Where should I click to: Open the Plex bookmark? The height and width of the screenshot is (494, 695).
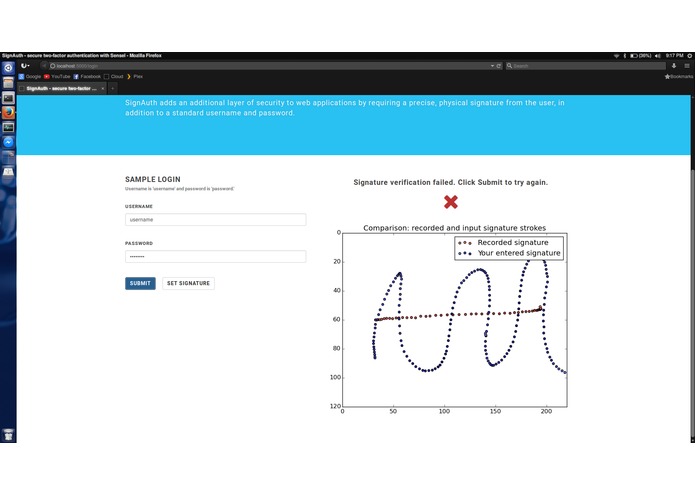coord(135,77)
